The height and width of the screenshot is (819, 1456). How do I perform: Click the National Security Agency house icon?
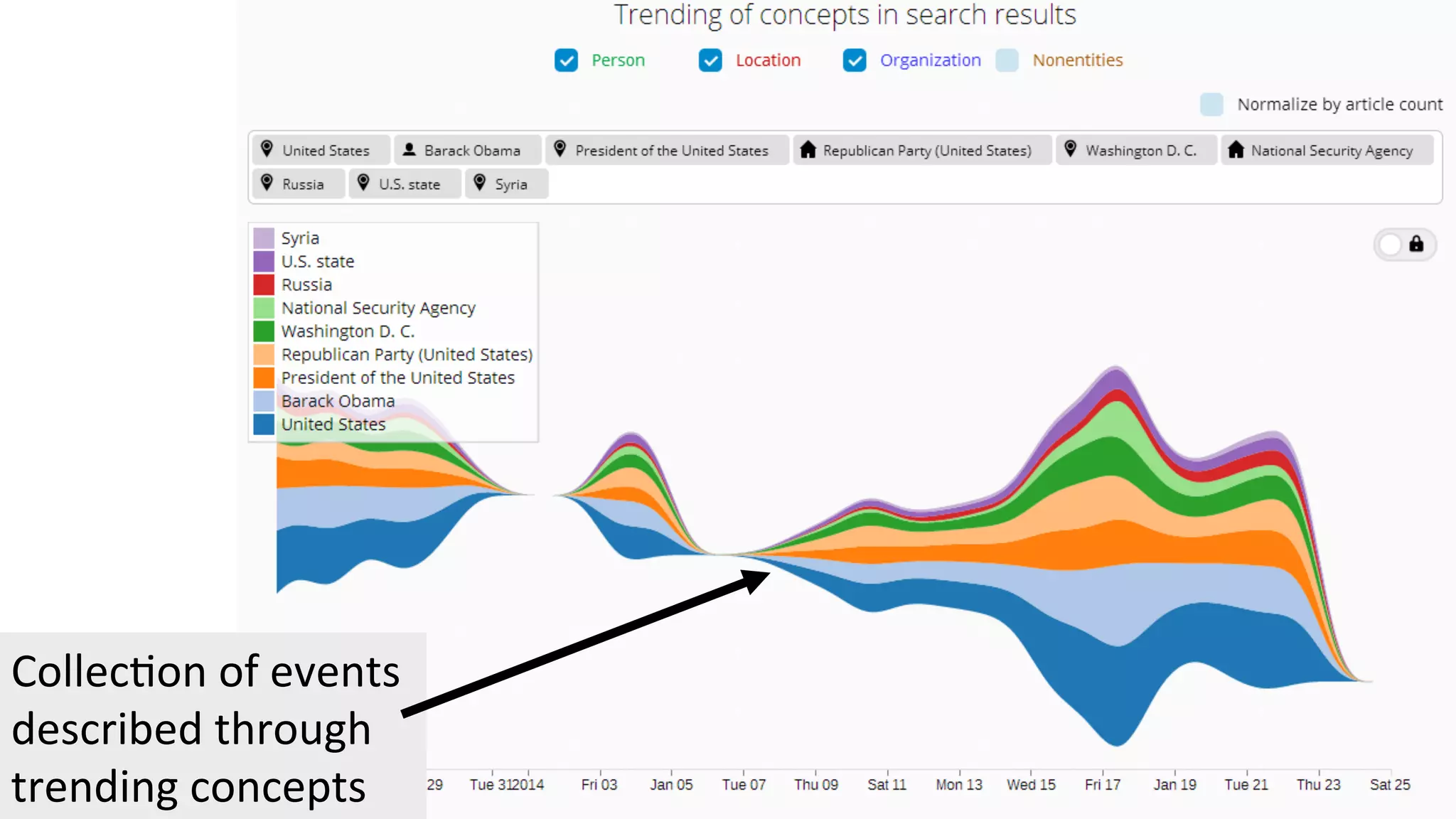tap(1236, 149)
